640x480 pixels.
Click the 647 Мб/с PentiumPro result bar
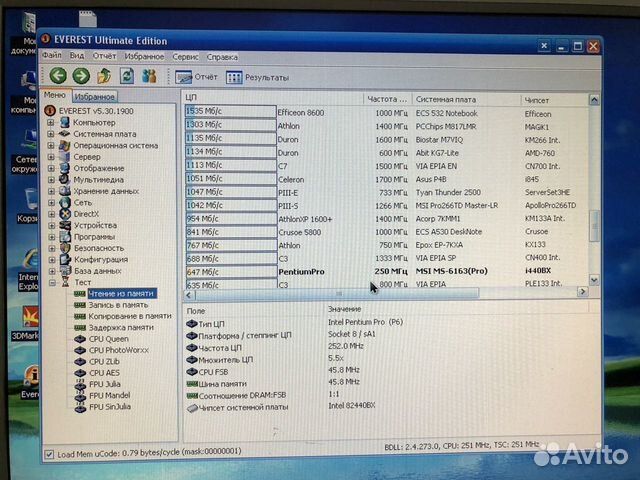pos(231,272)
